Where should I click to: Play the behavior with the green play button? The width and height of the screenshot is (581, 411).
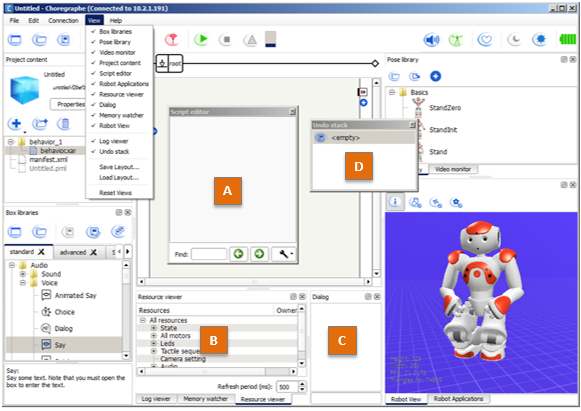[x=202, y=39]
